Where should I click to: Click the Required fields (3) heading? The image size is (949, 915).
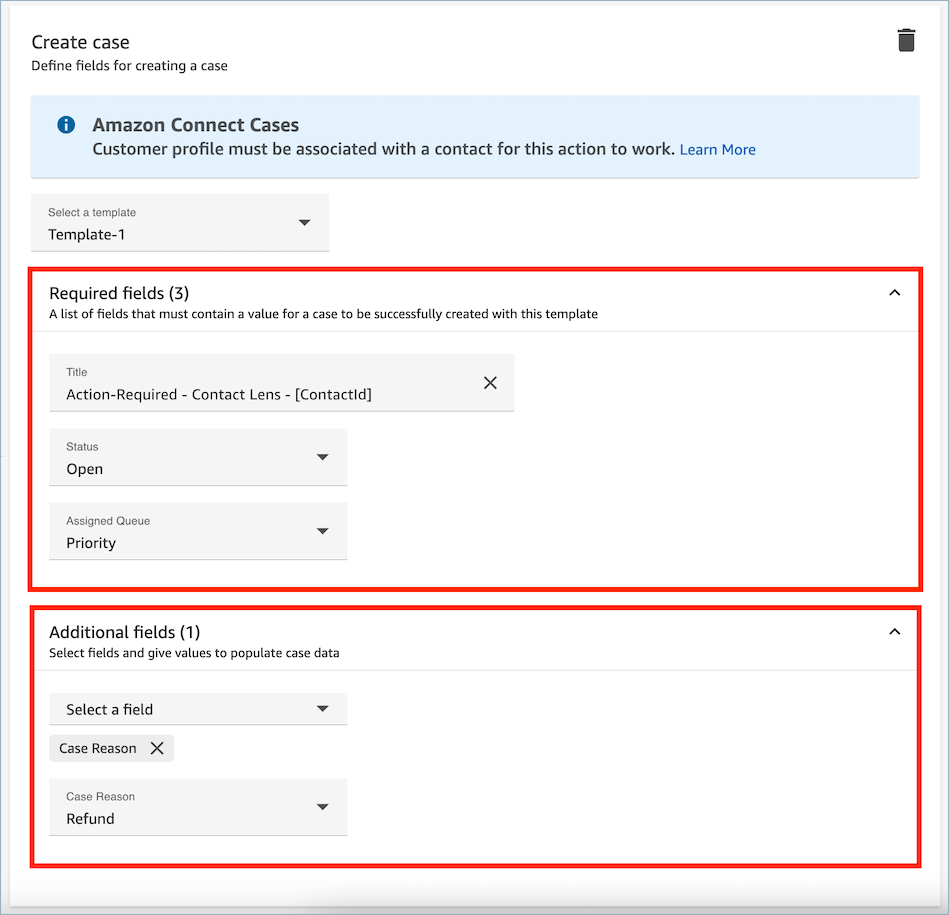[x=119, y=293]
